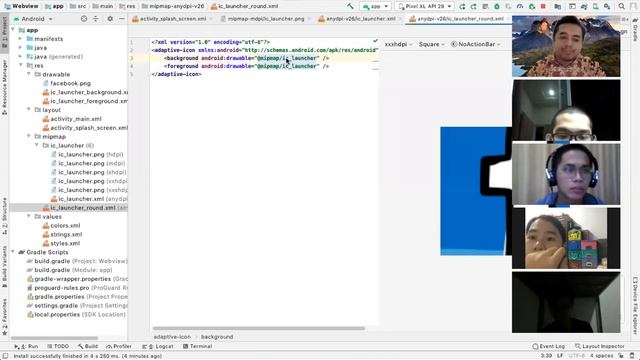Viewport: 640px width, 360px height.
Task: Open the NoActionBar theme dropdown
Action: click(475, 44)
